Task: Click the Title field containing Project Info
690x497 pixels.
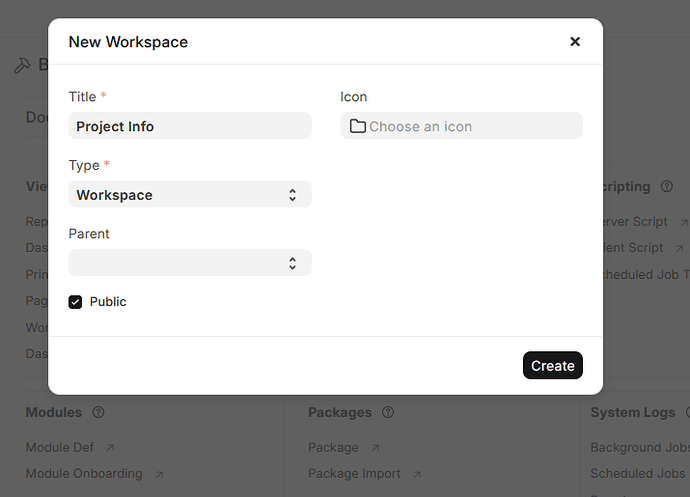Action: 189,126
